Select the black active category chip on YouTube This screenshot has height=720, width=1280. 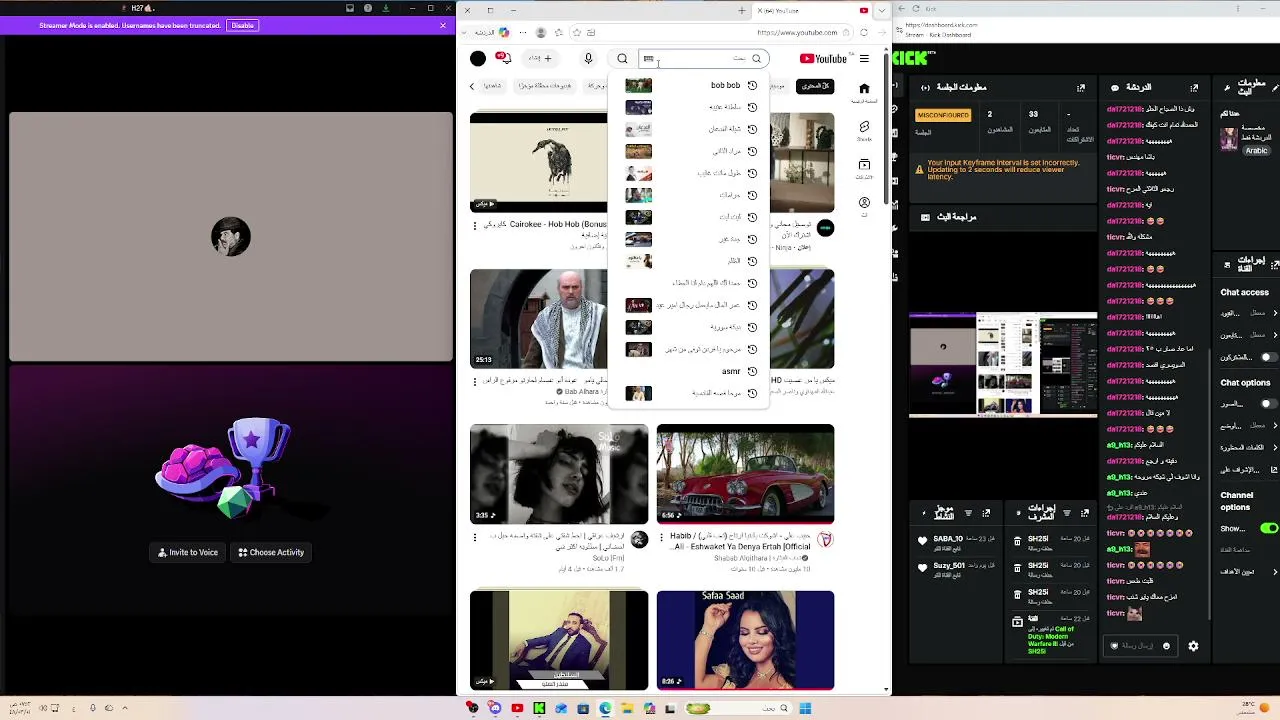tap(816, 86)
